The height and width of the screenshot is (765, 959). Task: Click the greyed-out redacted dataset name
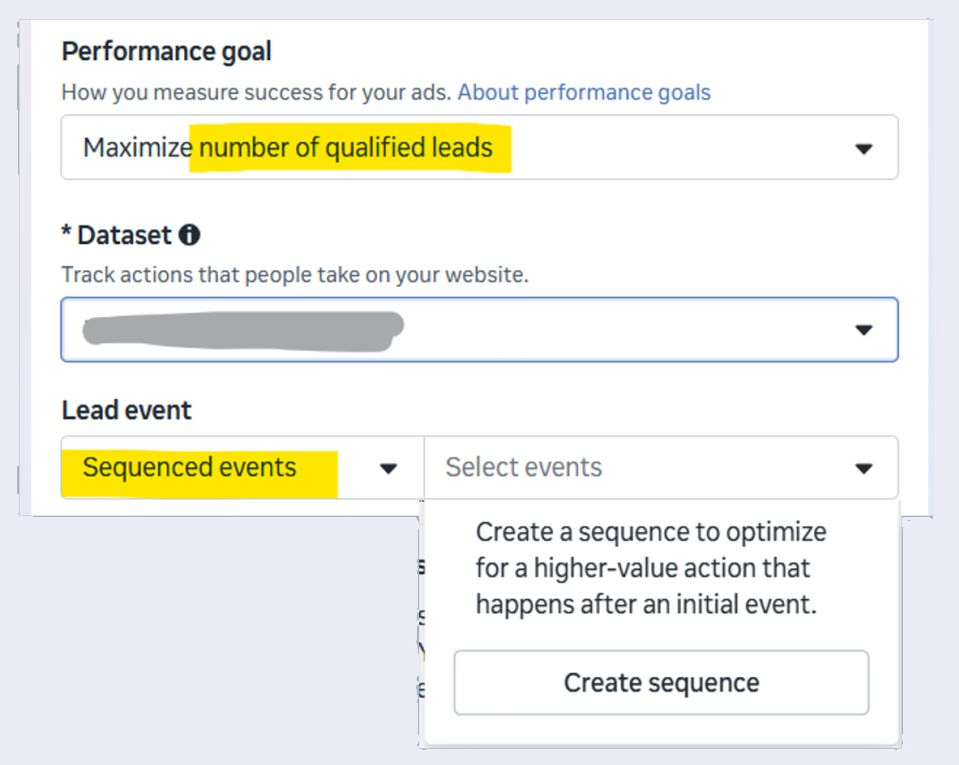pos(243,331)
